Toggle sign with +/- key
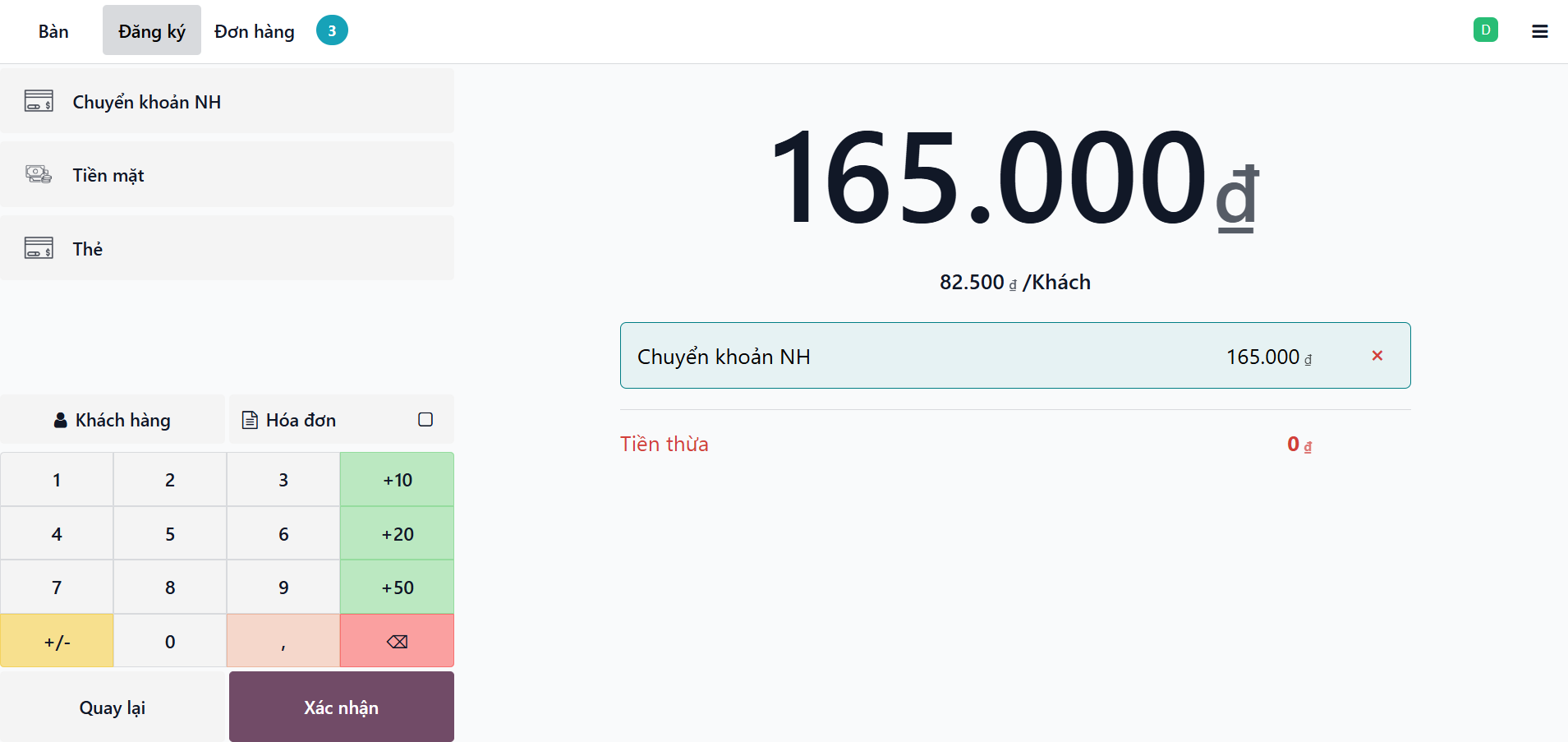The image size is (1568, 742). [x=57, y=642]
